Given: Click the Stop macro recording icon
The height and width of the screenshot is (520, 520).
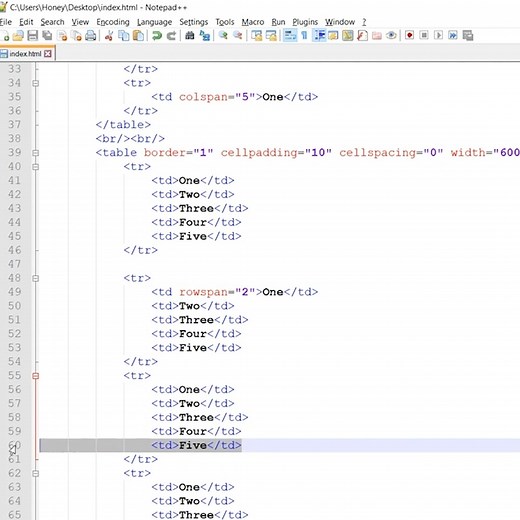Looking at the screenshot, I should (424, 35).
